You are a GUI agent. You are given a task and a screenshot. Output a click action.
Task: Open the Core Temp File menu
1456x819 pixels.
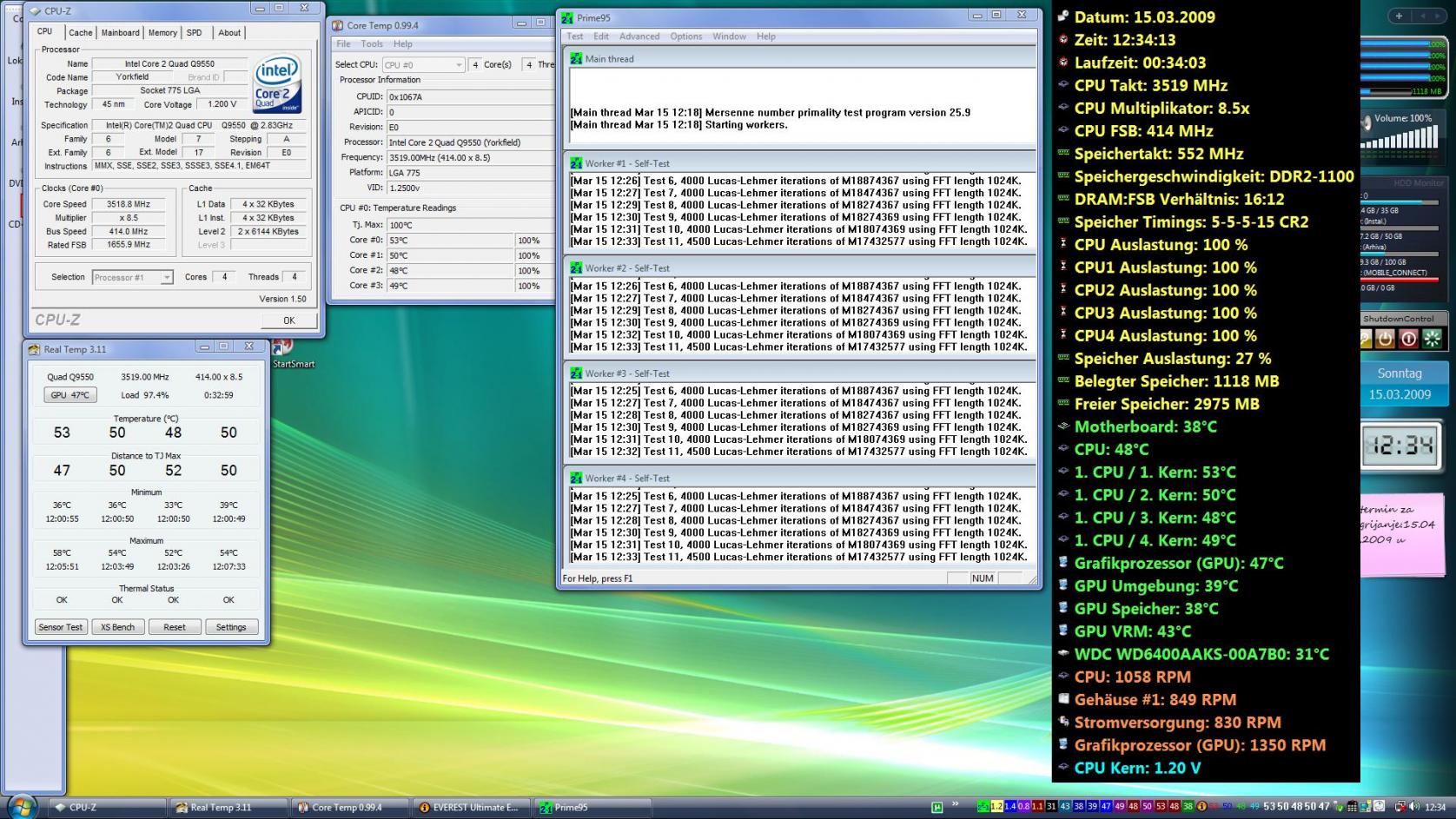pyautogui.click(x=343, y=44)
